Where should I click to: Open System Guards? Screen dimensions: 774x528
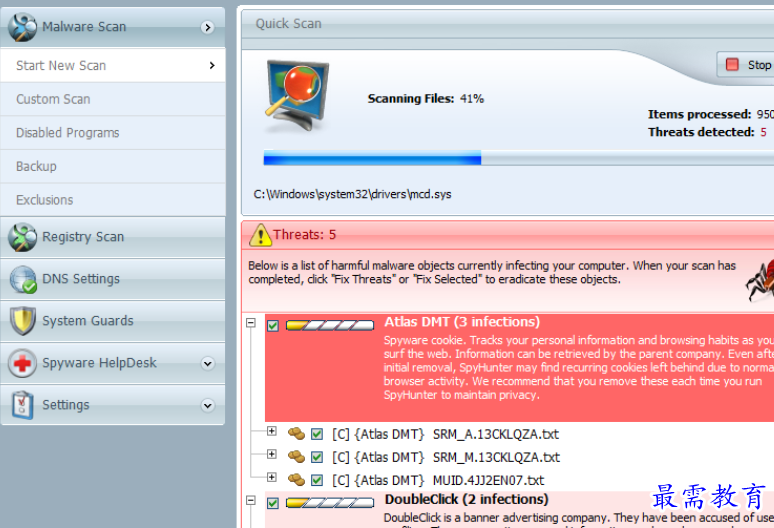pyautogui.click(x=113, y=321)
